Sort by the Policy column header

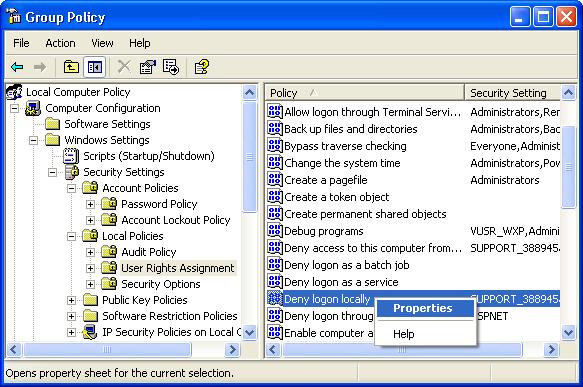[364, 93]
